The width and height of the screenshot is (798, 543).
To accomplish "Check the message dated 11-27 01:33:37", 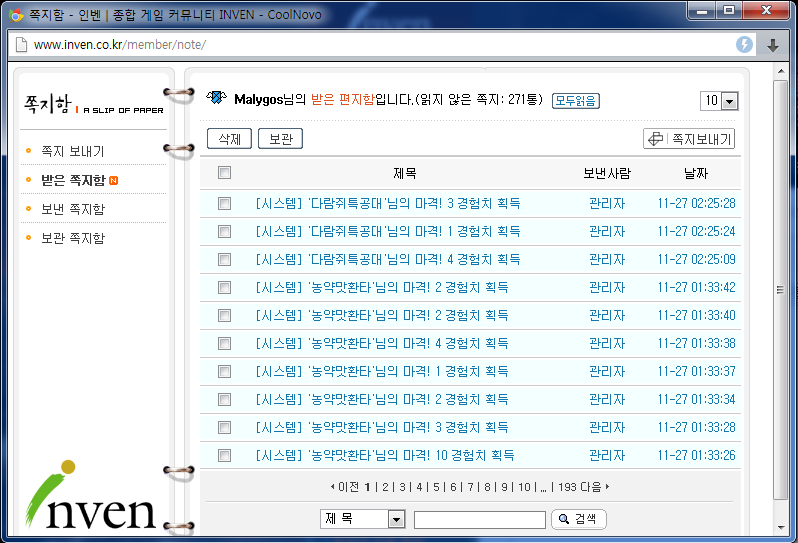I will 224,371.
